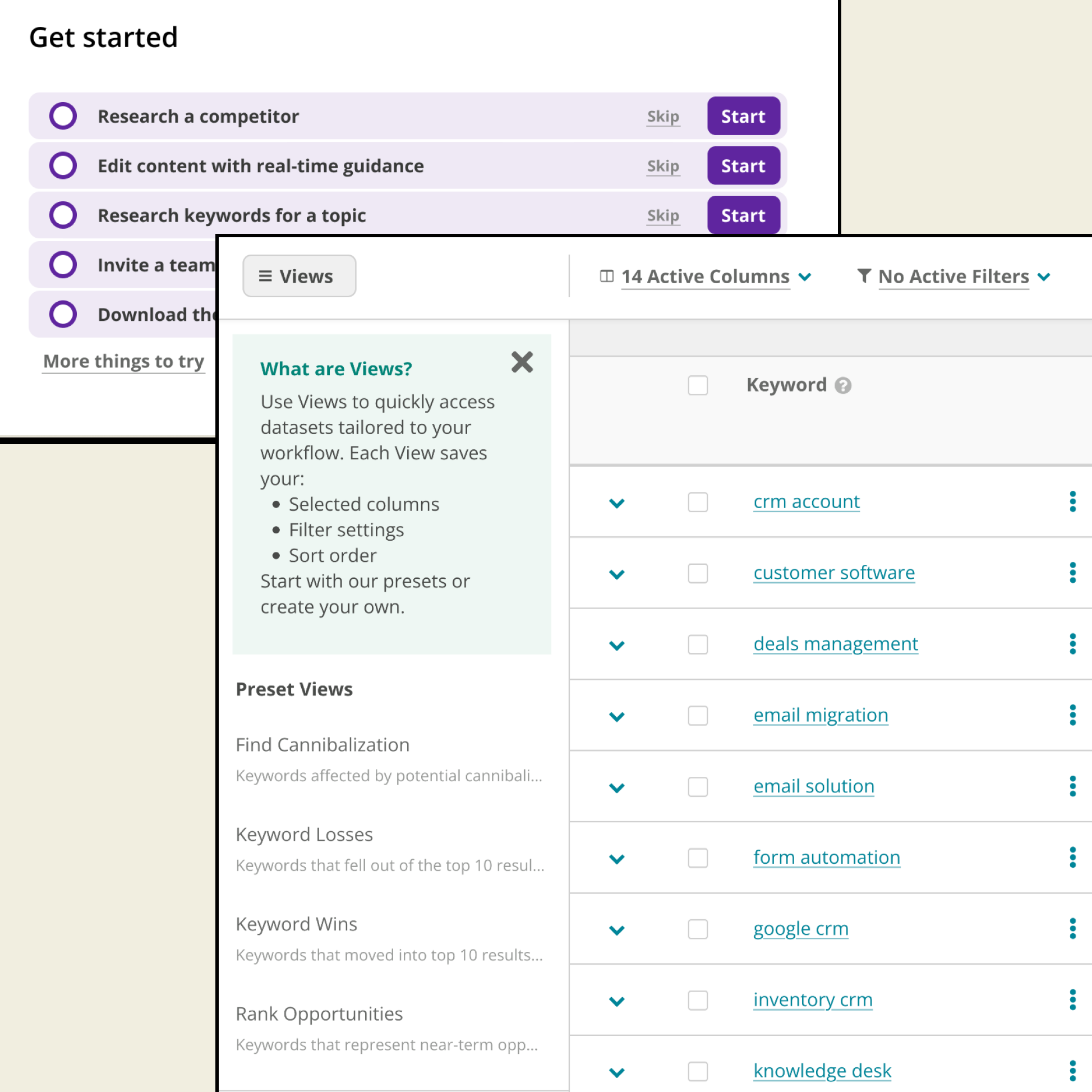
Task: Mark Research a competitor circle as done
Action: point(63,116)
